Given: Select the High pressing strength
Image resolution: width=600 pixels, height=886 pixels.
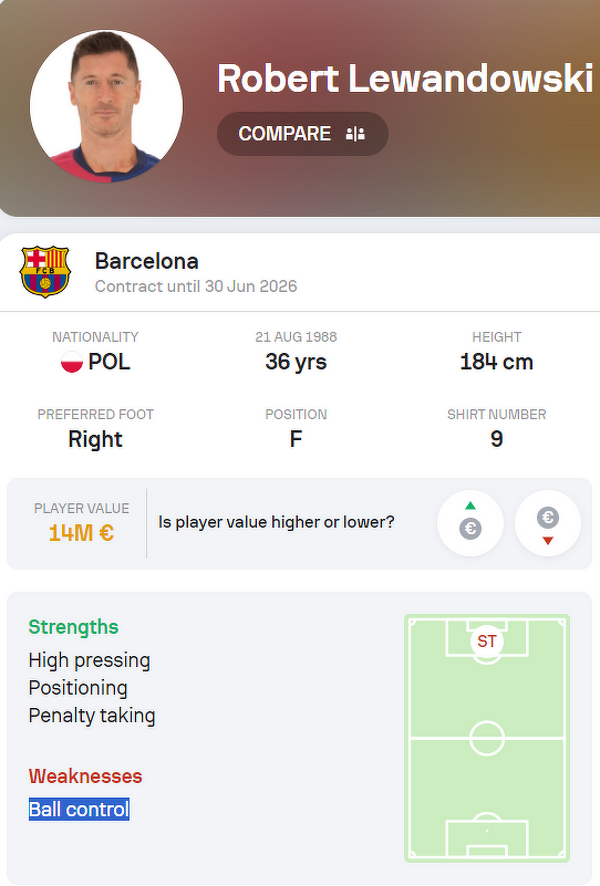Looking at the screenshot, I should point(89,660).
